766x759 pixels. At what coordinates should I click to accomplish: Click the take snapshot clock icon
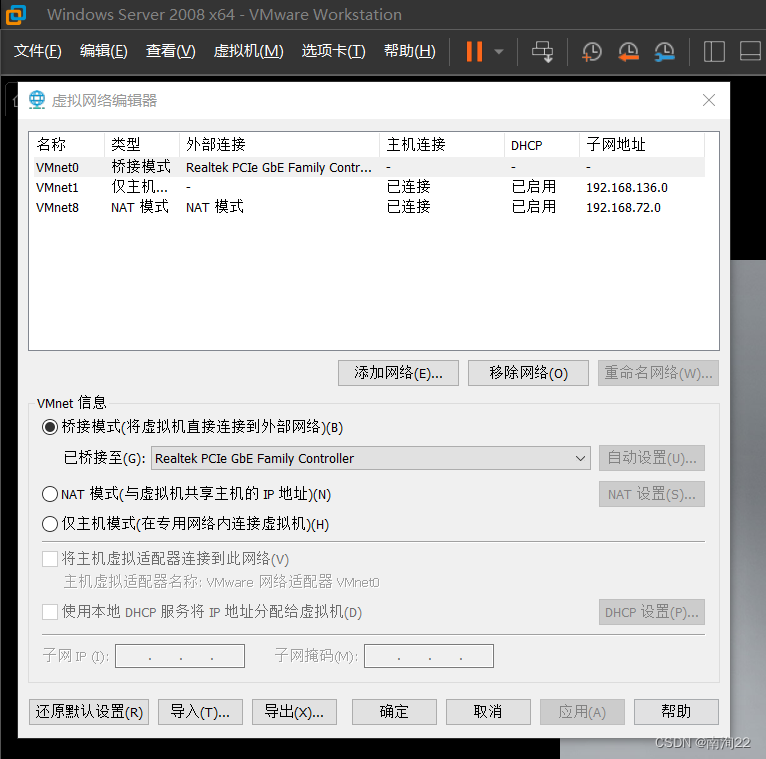[x=592, y=51]
